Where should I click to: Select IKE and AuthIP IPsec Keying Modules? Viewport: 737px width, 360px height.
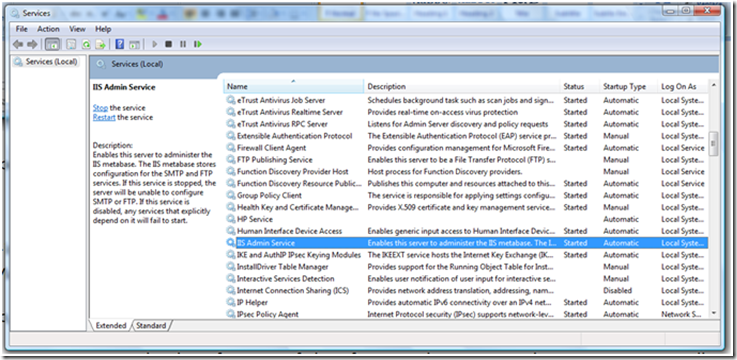466,255
